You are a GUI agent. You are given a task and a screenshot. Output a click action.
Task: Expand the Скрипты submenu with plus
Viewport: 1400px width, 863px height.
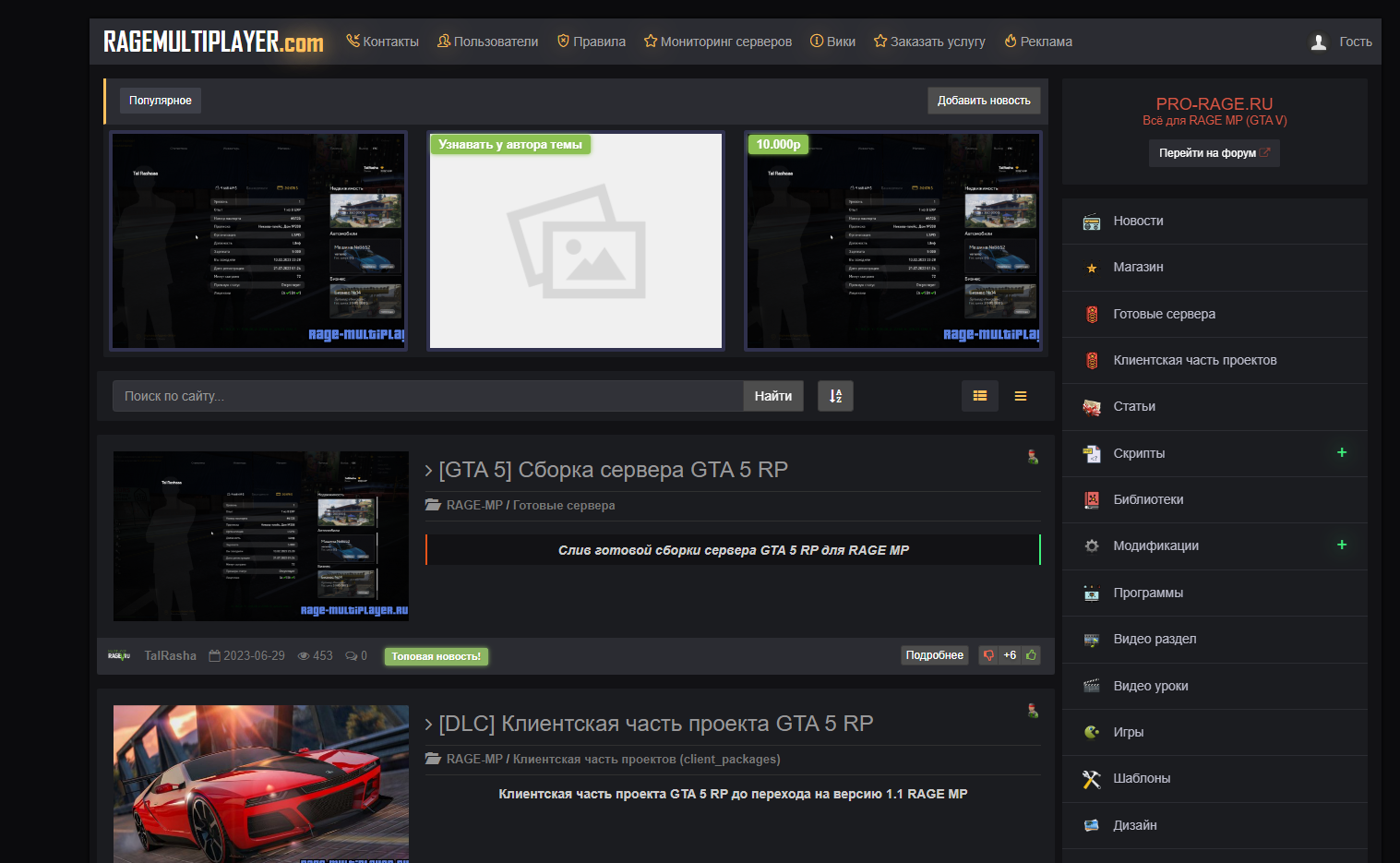point(1342,452)
